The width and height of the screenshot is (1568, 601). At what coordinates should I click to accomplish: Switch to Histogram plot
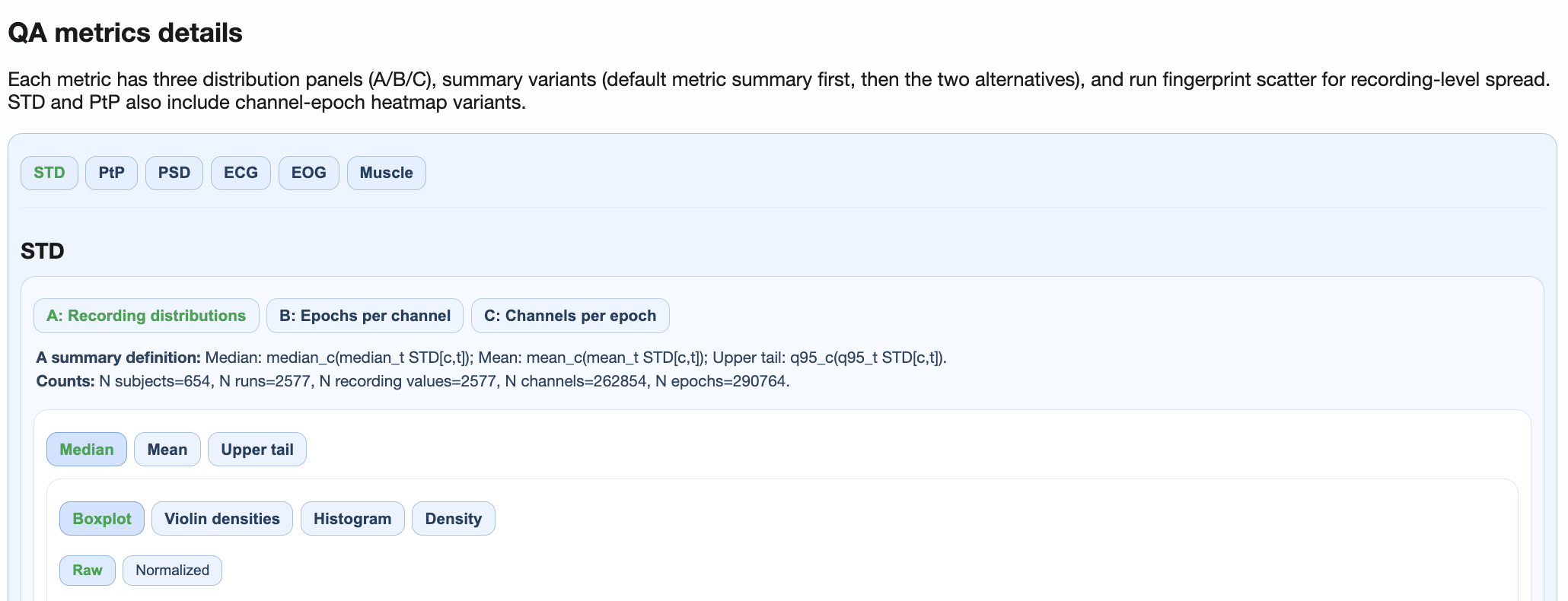pos(352,519)
